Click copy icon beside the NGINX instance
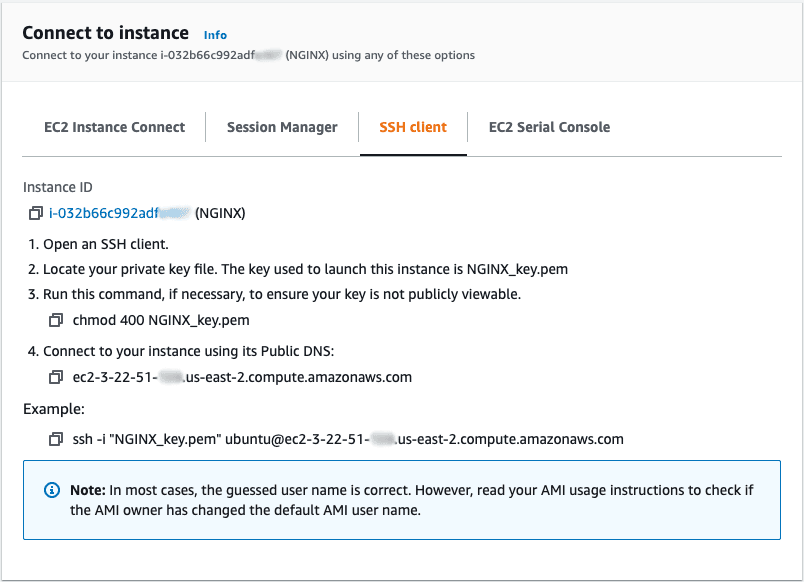Viewport: 804px width, 582px height. point(35,211)
